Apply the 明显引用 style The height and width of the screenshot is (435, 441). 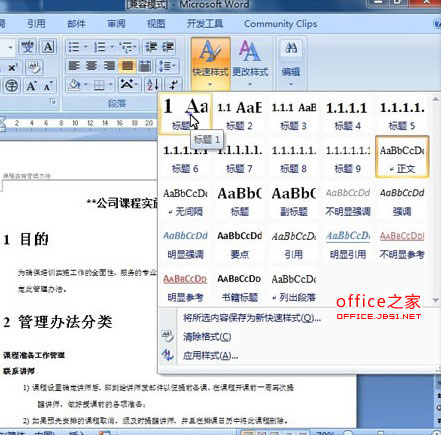347,244
